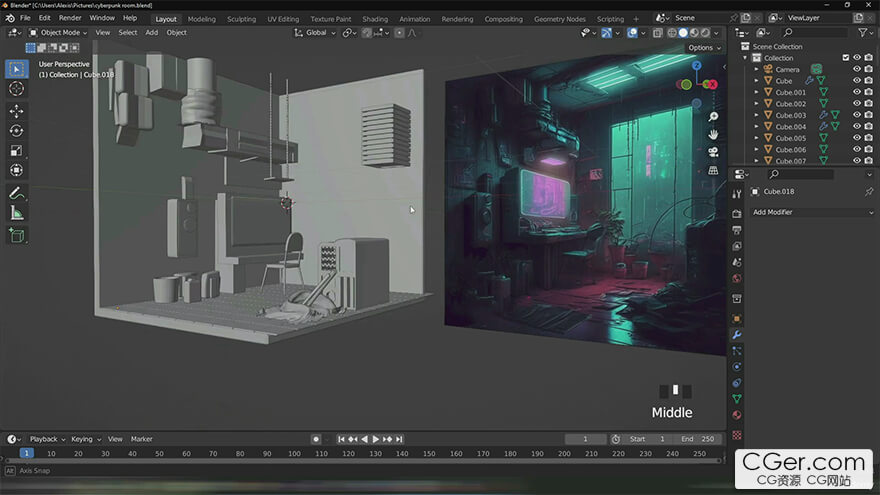The width and height of the screenshot is (880, 495).
Task: Select the Cursor tool
Action: 16,89
